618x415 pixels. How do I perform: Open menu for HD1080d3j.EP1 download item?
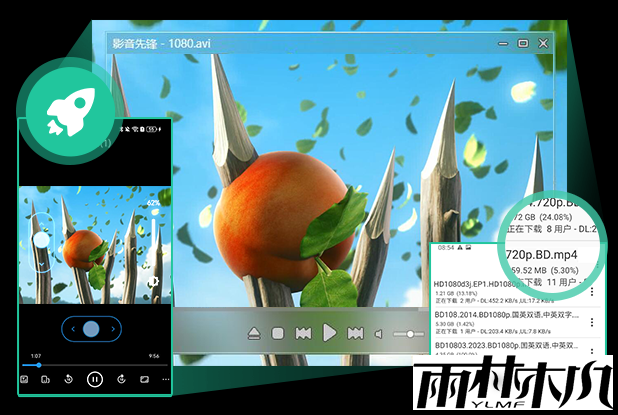(x=592, y=292)
